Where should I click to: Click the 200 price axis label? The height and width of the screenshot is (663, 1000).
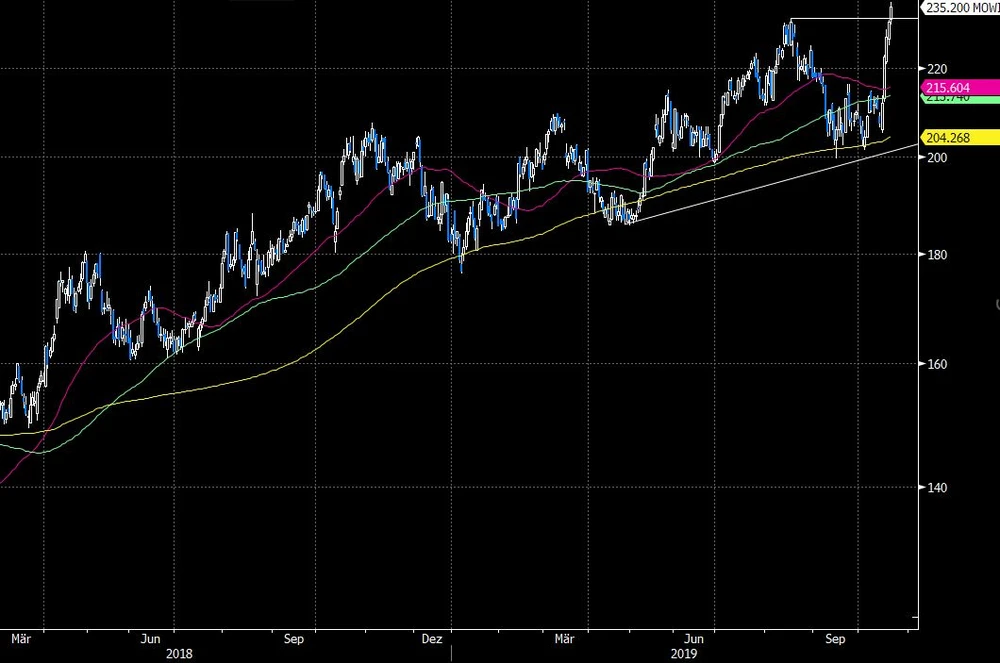(x=936, y=158)
